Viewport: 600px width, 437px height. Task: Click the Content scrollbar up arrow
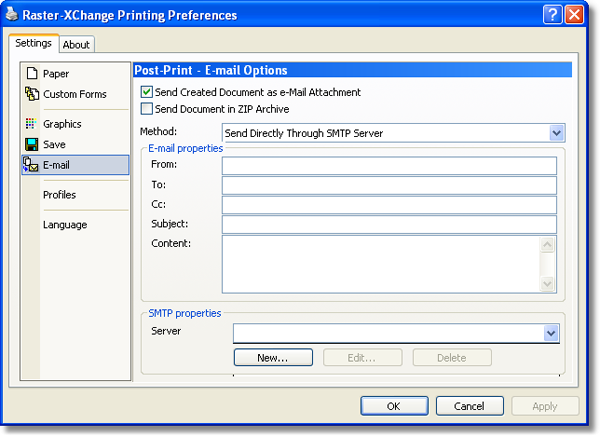click(x=547, y=245)
